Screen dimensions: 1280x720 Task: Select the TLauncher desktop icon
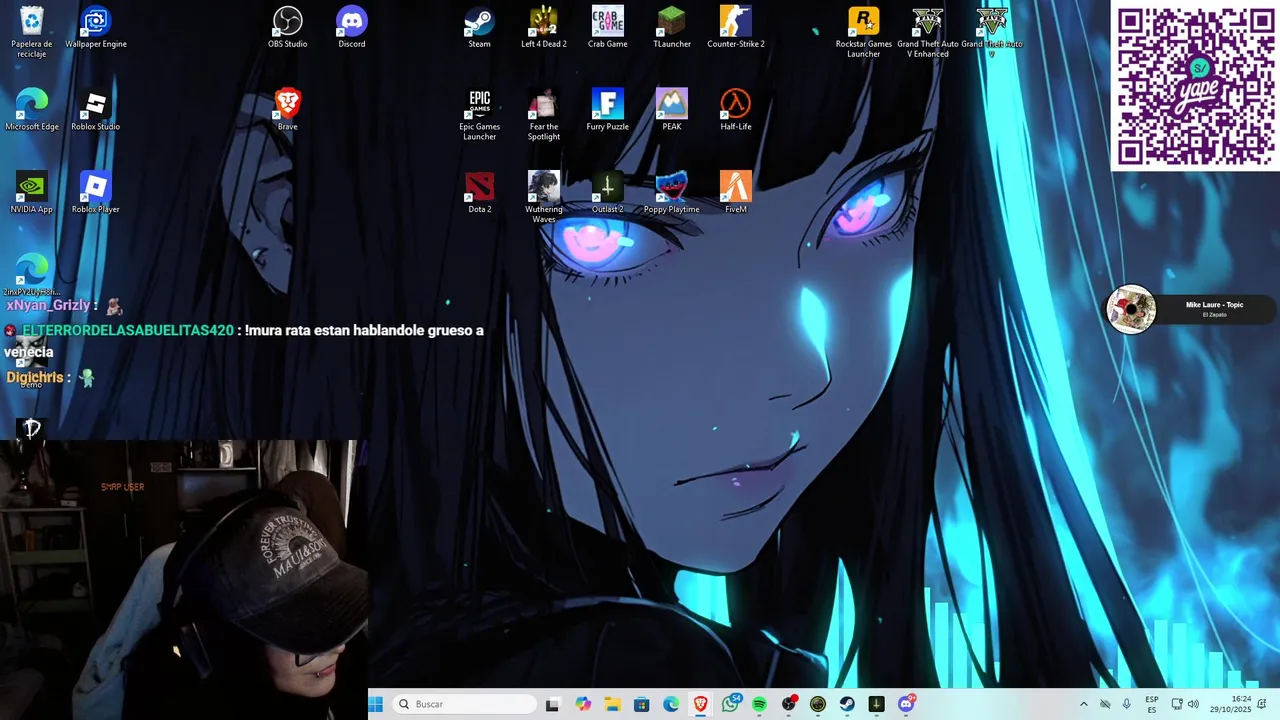pos(672,27)
